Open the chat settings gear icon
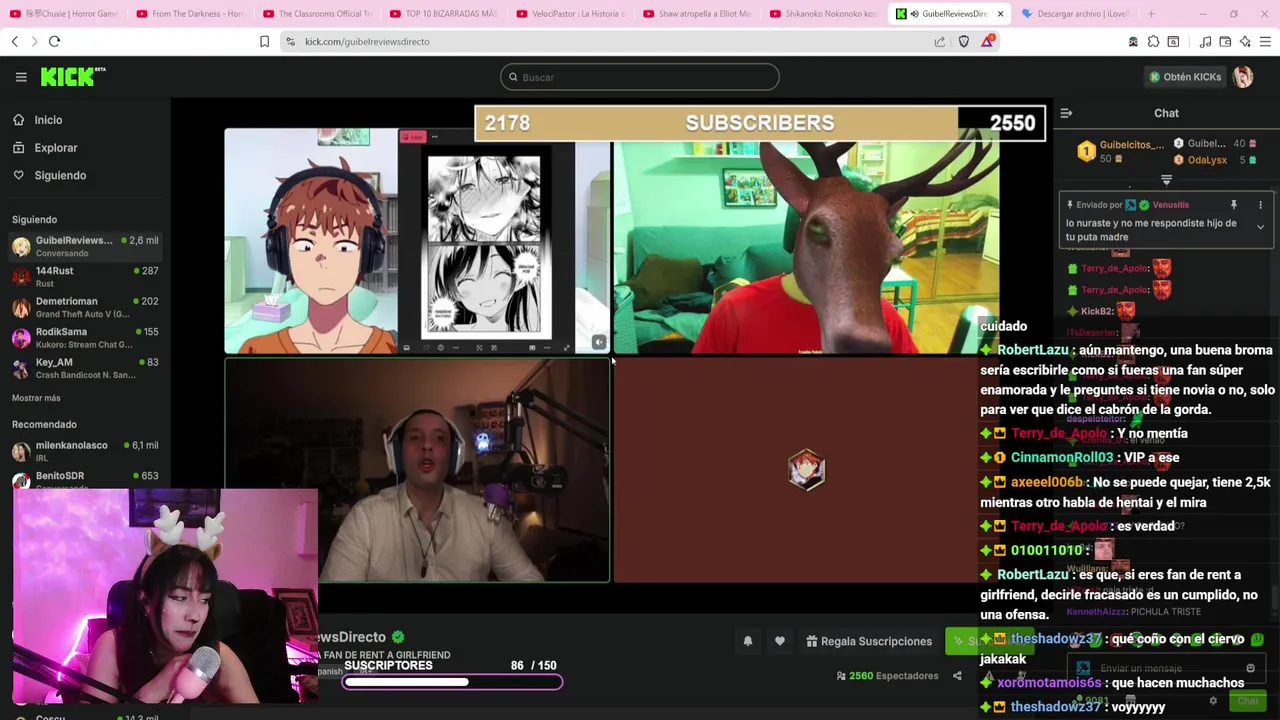 (x=1213, y=701)
